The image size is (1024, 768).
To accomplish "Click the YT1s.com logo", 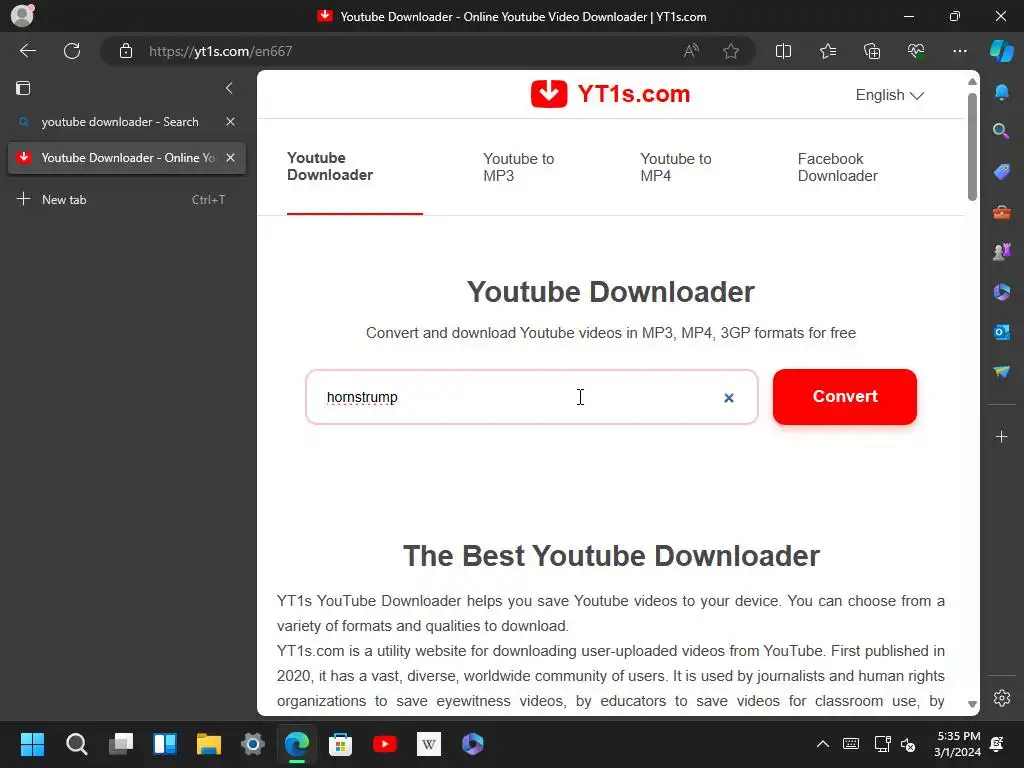I will pyautogui.click(x=611, y=94).
